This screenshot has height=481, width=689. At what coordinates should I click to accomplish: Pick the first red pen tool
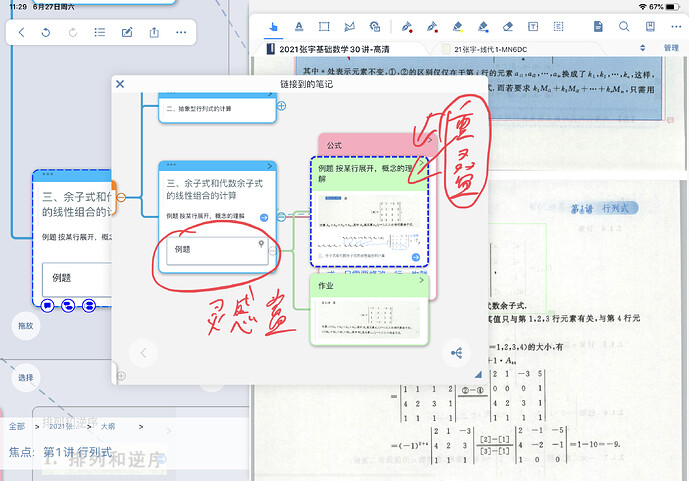(407, 27)
